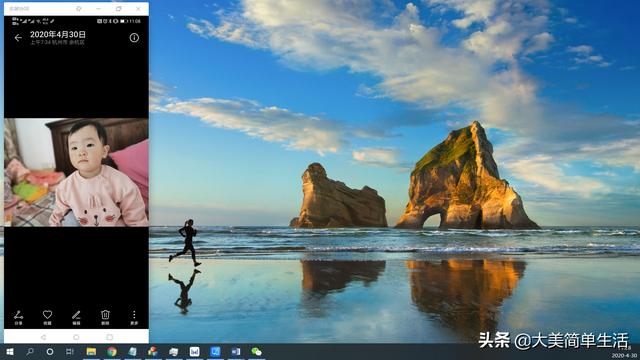Open the edit pencil tool for the photo

[x=76, y=317]
